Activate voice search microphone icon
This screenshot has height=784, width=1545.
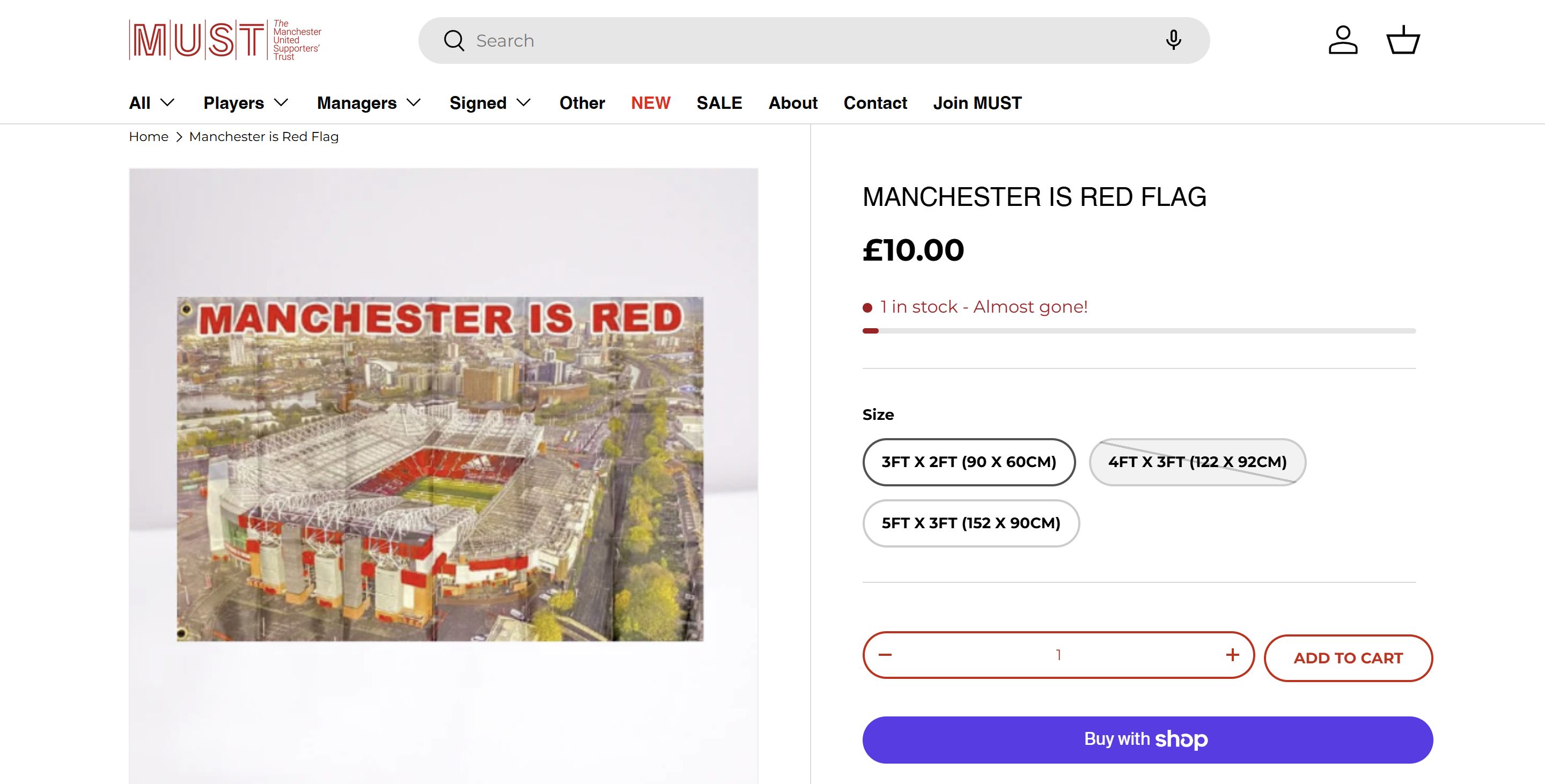tap(1173, 40)
